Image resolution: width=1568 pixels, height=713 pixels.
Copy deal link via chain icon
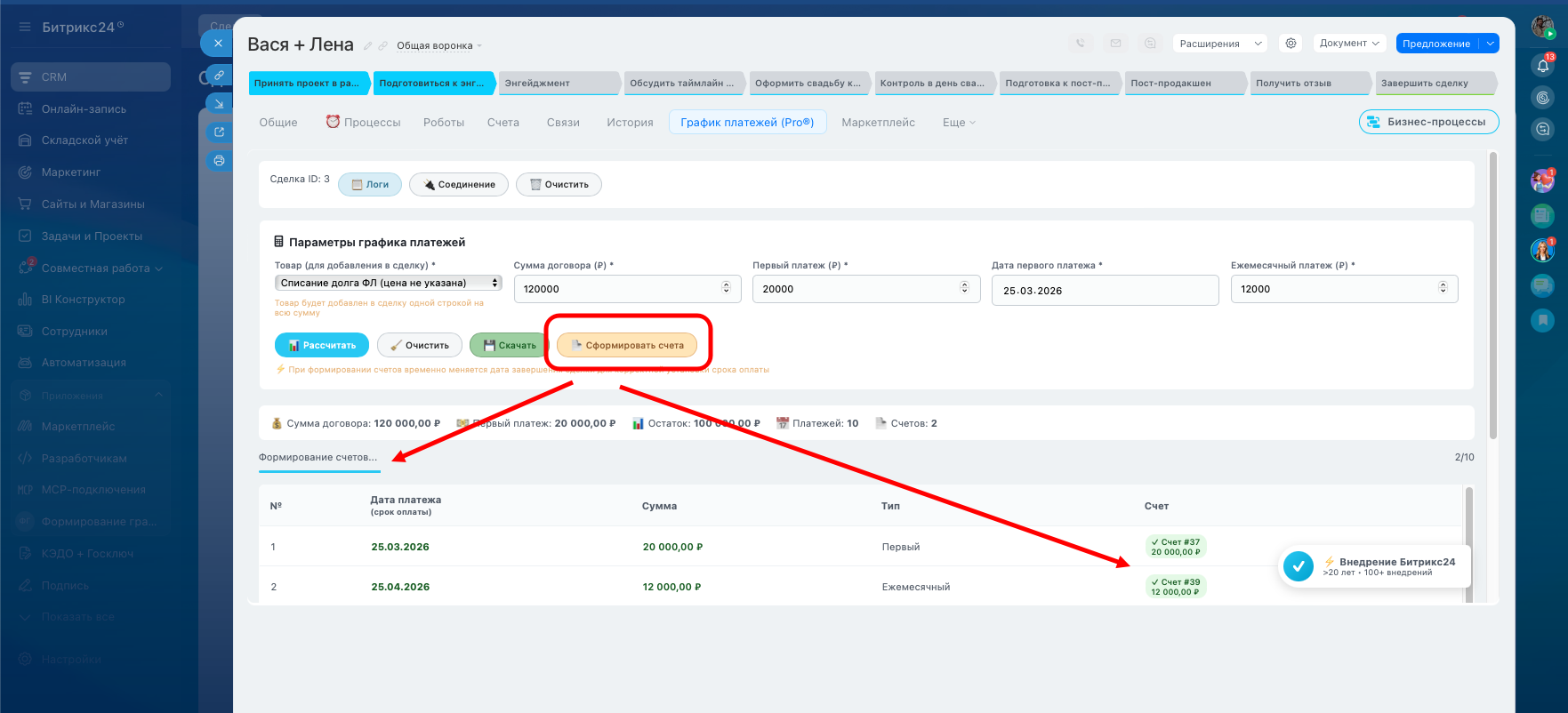click(383, 45)
